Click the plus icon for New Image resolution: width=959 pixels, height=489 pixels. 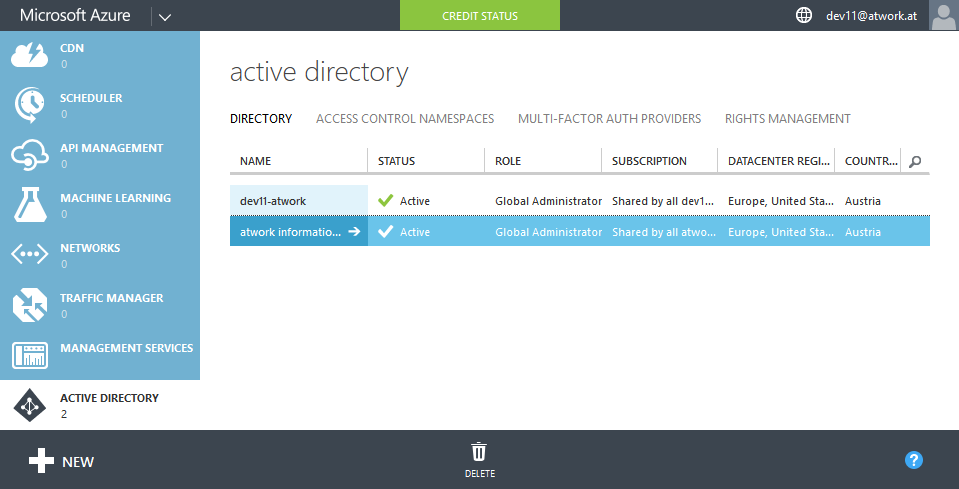pyautogui.click(x=41, y=461)
